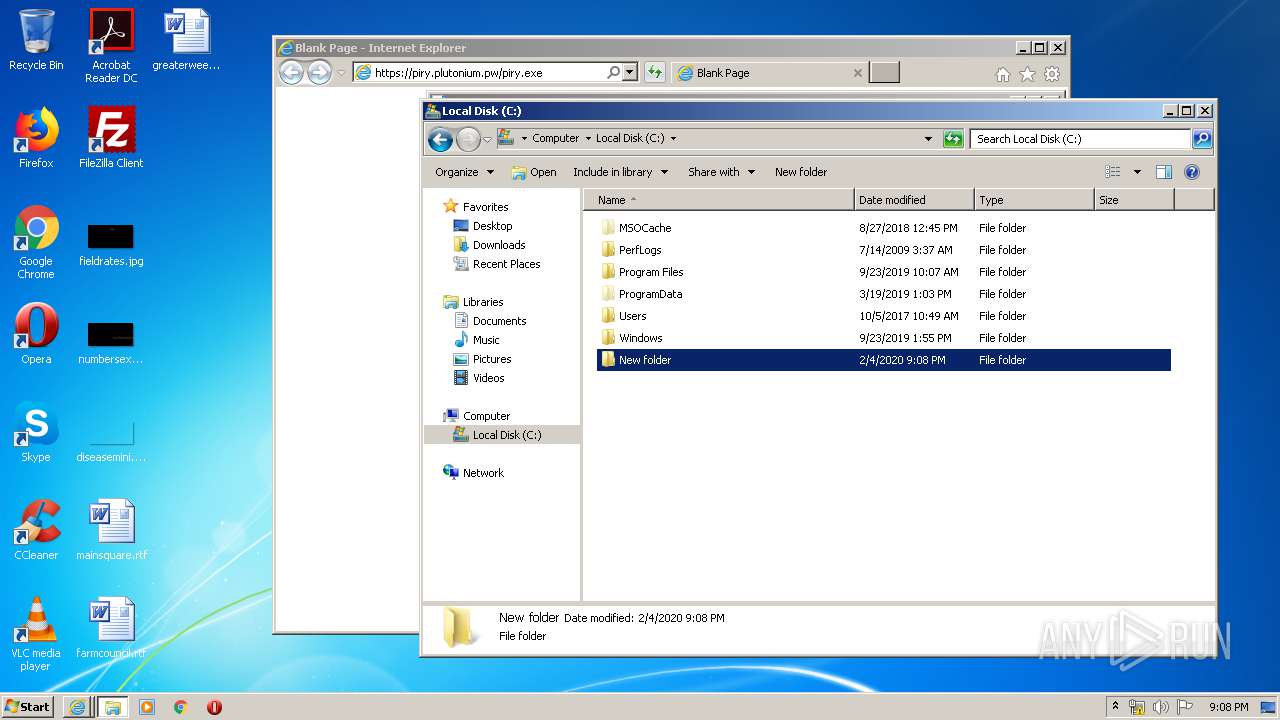Show hidden icons in system tray

(1116, 707)
